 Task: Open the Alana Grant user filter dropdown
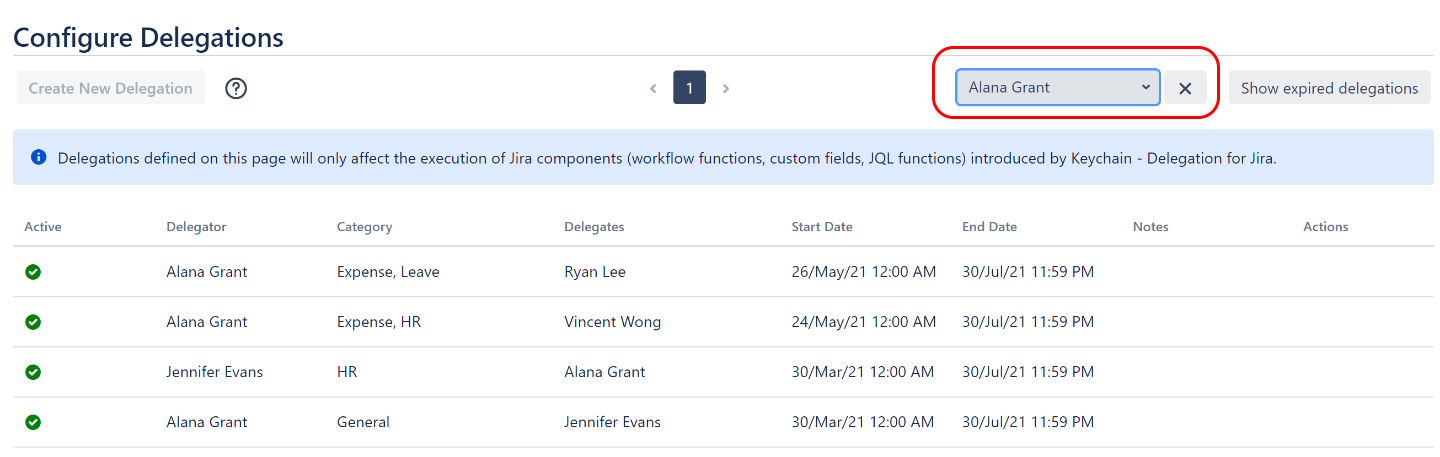(1057, 88)
